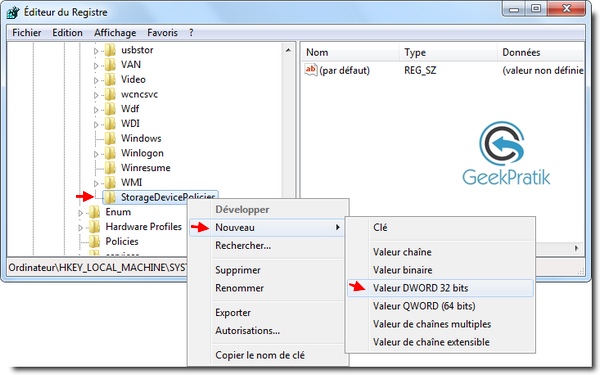Maximize the Éditeur du Registre window
This screenshot has width=600, height=375.
pyautogui.click(x=536, y=9)
